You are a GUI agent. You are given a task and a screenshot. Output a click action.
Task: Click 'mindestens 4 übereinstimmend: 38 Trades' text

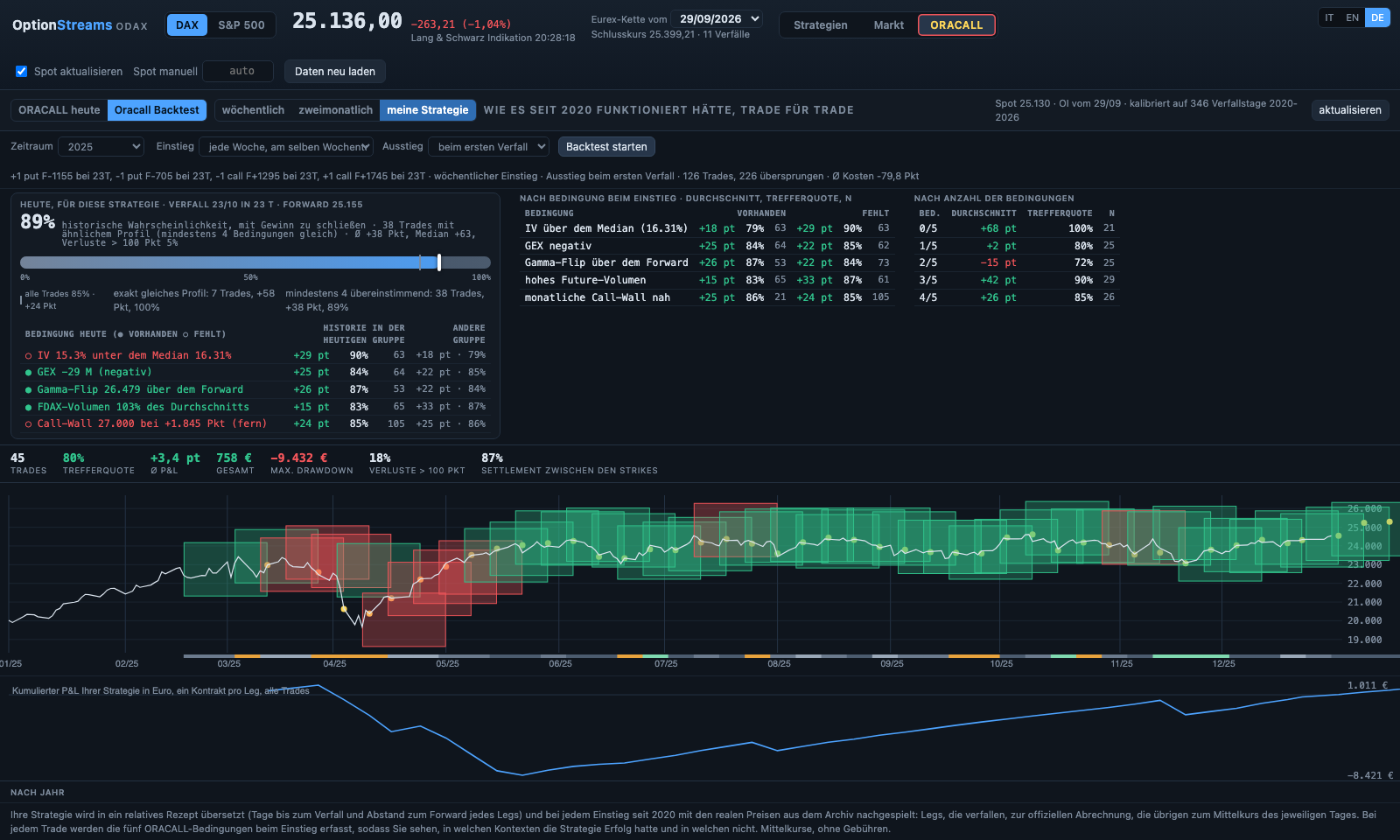coord(383,300)
